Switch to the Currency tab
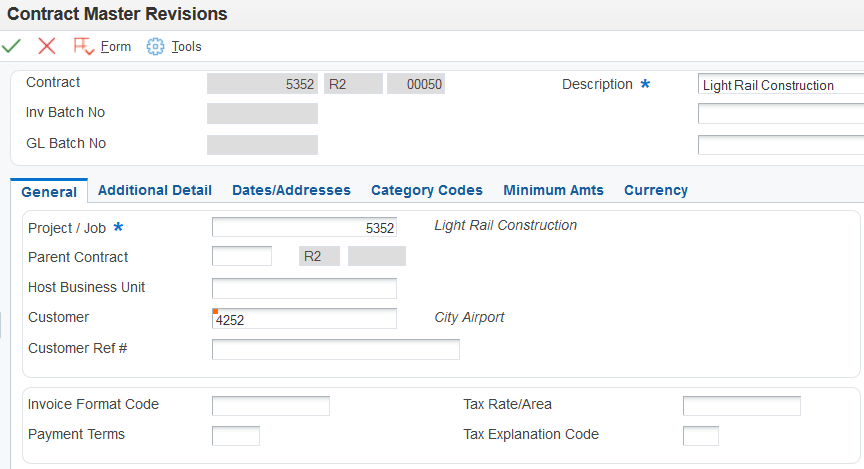Screen dimensions: 864x469 [x=656, y=190]
